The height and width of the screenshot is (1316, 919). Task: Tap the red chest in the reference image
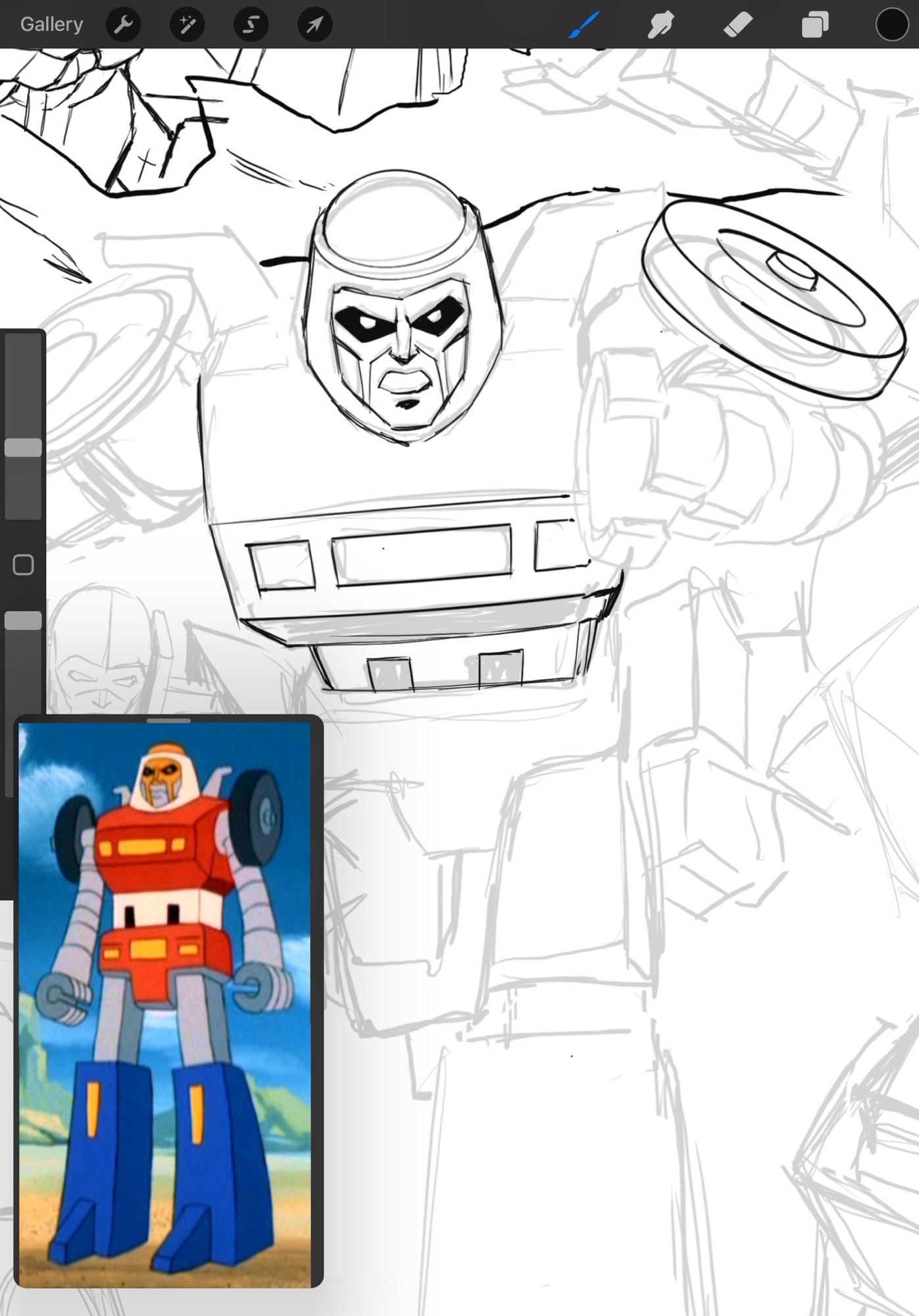(x=158, y=849)
